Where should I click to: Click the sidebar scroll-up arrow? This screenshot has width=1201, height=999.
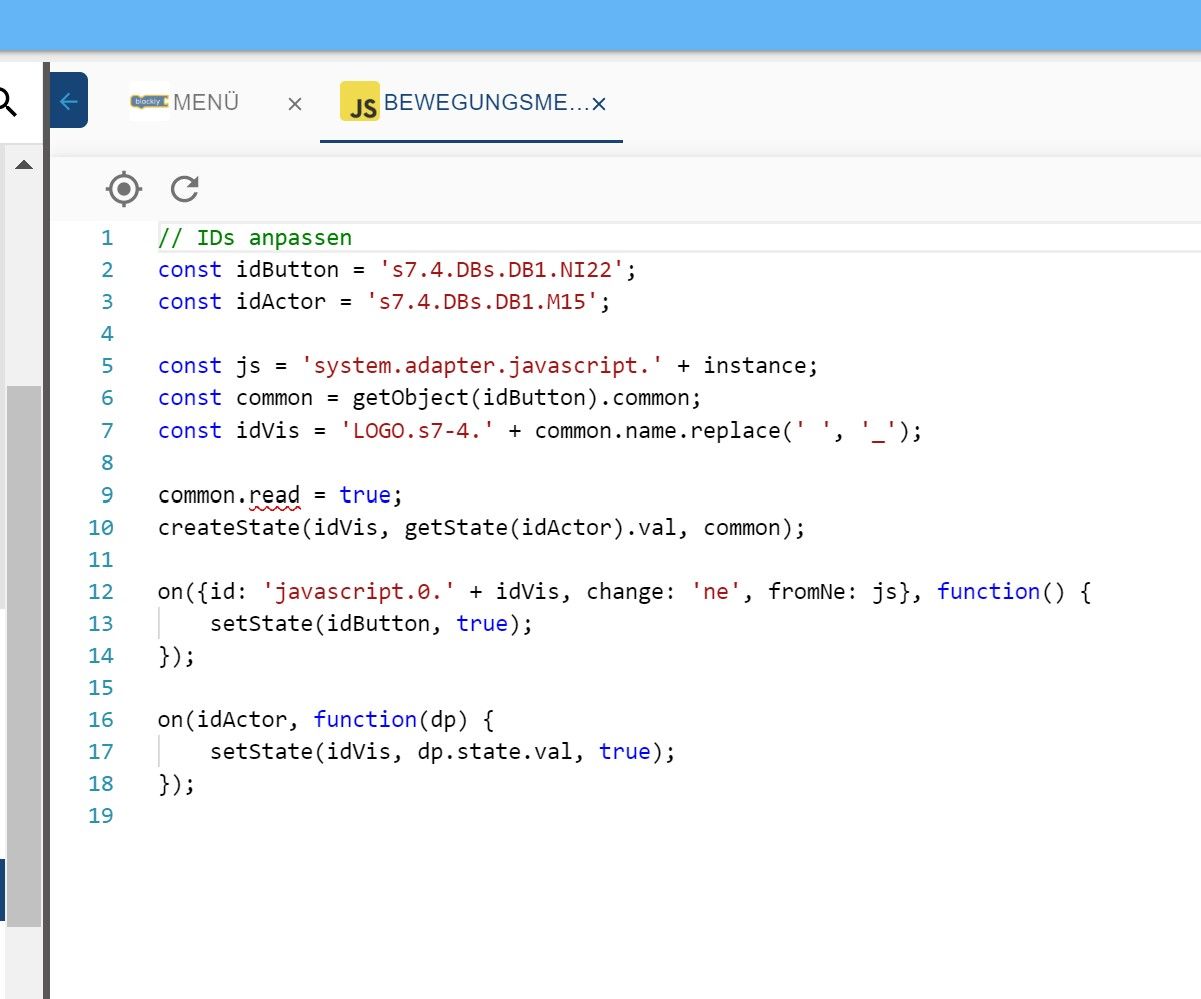pyautogui.click(x=23, y=164)
